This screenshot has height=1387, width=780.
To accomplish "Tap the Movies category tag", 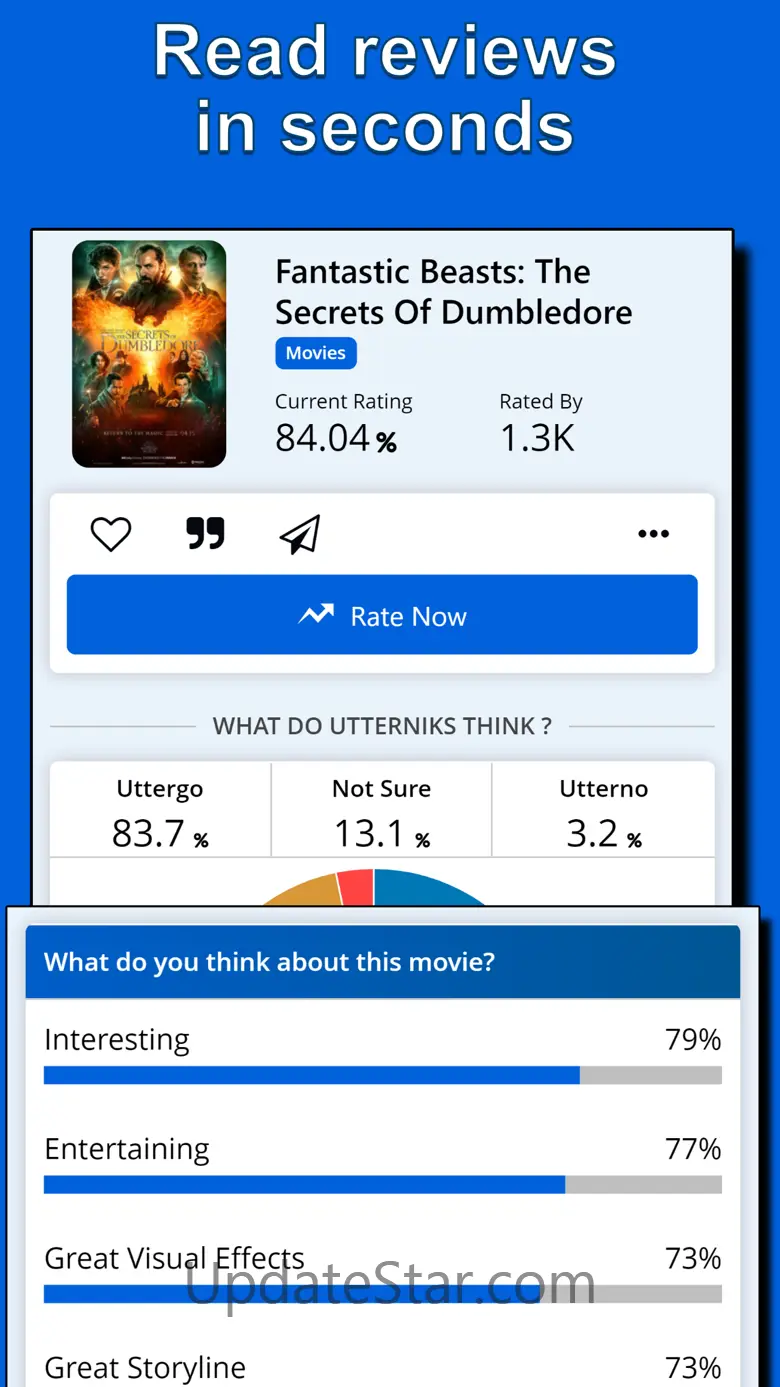I will (x=315, y=353).
